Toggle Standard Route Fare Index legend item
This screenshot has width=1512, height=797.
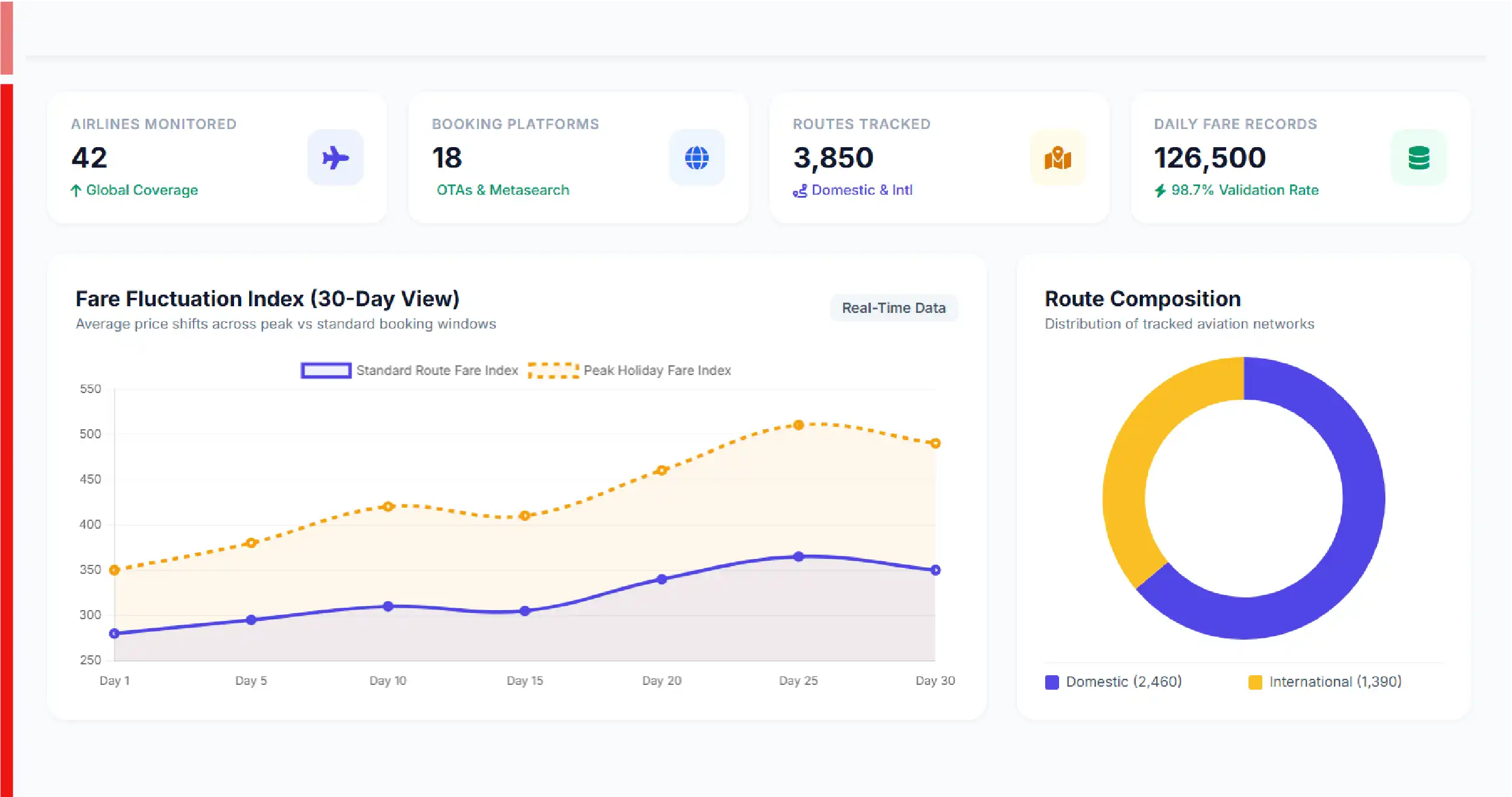tap(410, 370)
